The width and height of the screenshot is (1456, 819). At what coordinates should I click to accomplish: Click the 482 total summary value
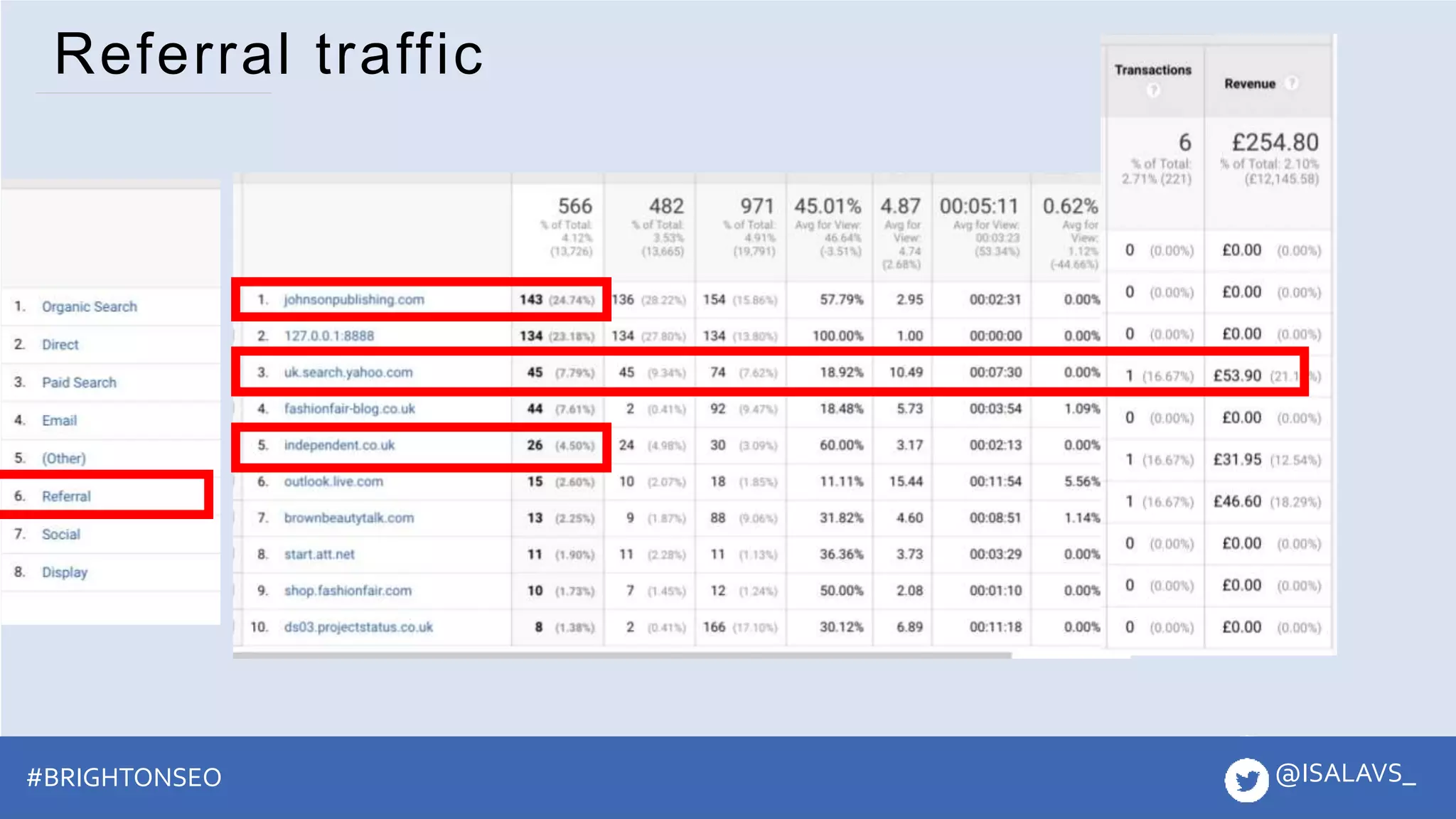coord(666,206)
